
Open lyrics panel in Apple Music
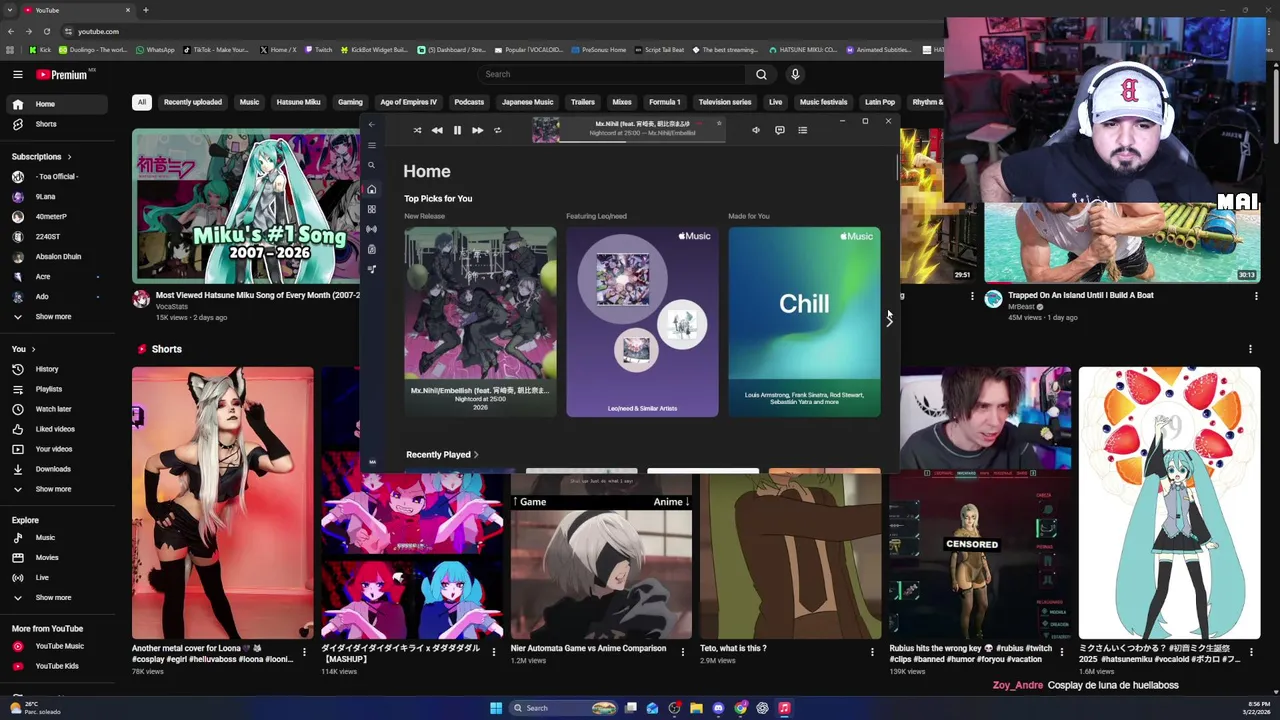click(x=780, y=130)
